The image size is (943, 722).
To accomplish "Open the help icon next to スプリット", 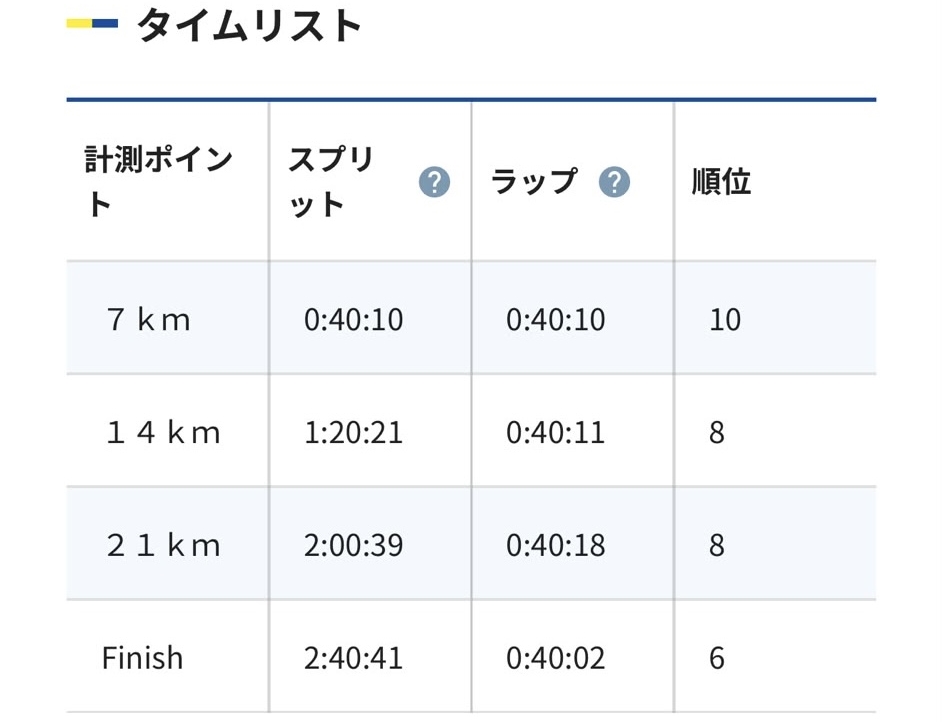I will pyautogui.click(x=434, y=182).
